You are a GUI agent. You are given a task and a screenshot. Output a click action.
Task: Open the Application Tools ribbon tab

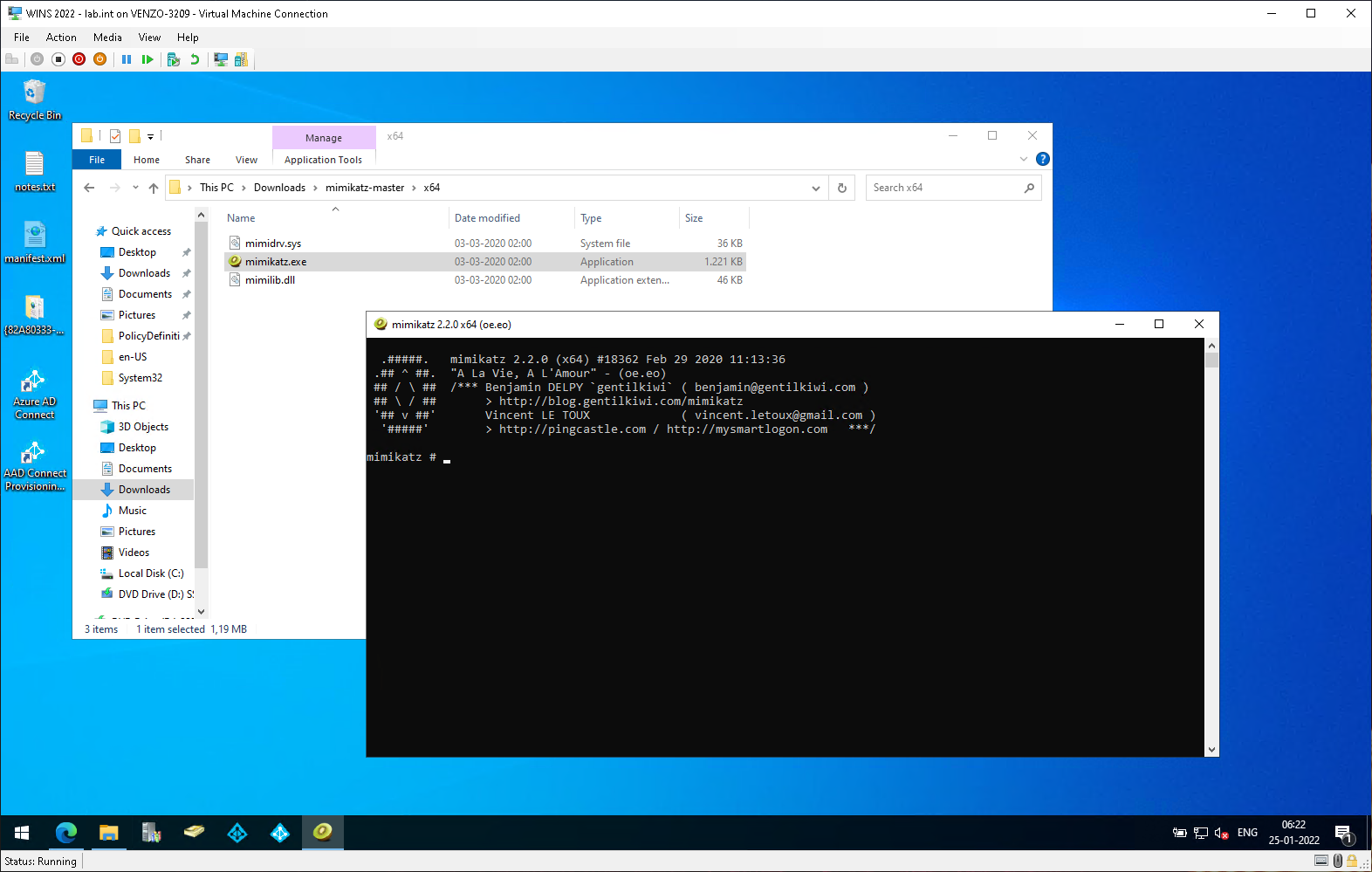pos(323,160)
